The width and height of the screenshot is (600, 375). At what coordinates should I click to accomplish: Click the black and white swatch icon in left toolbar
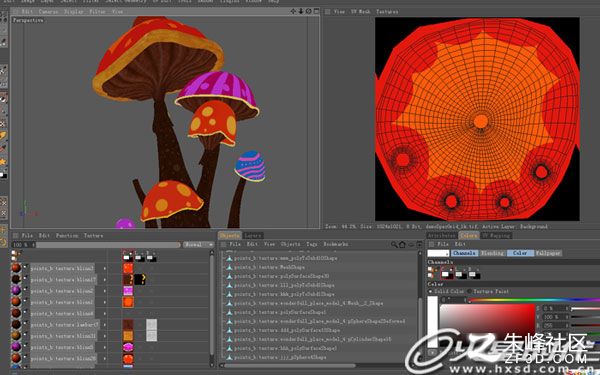(x=3, y=175)
